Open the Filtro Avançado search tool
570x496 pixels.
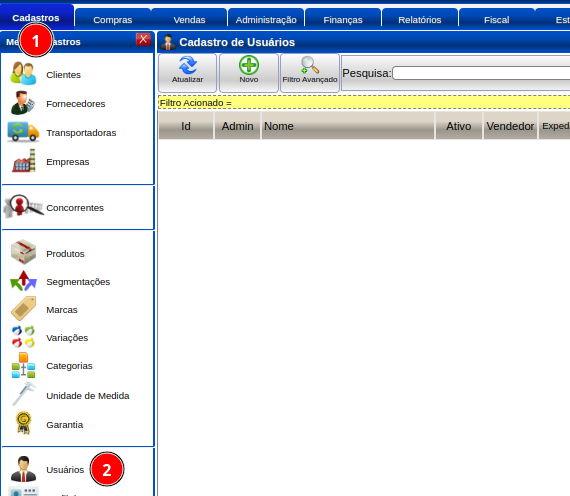coord(310,73)
